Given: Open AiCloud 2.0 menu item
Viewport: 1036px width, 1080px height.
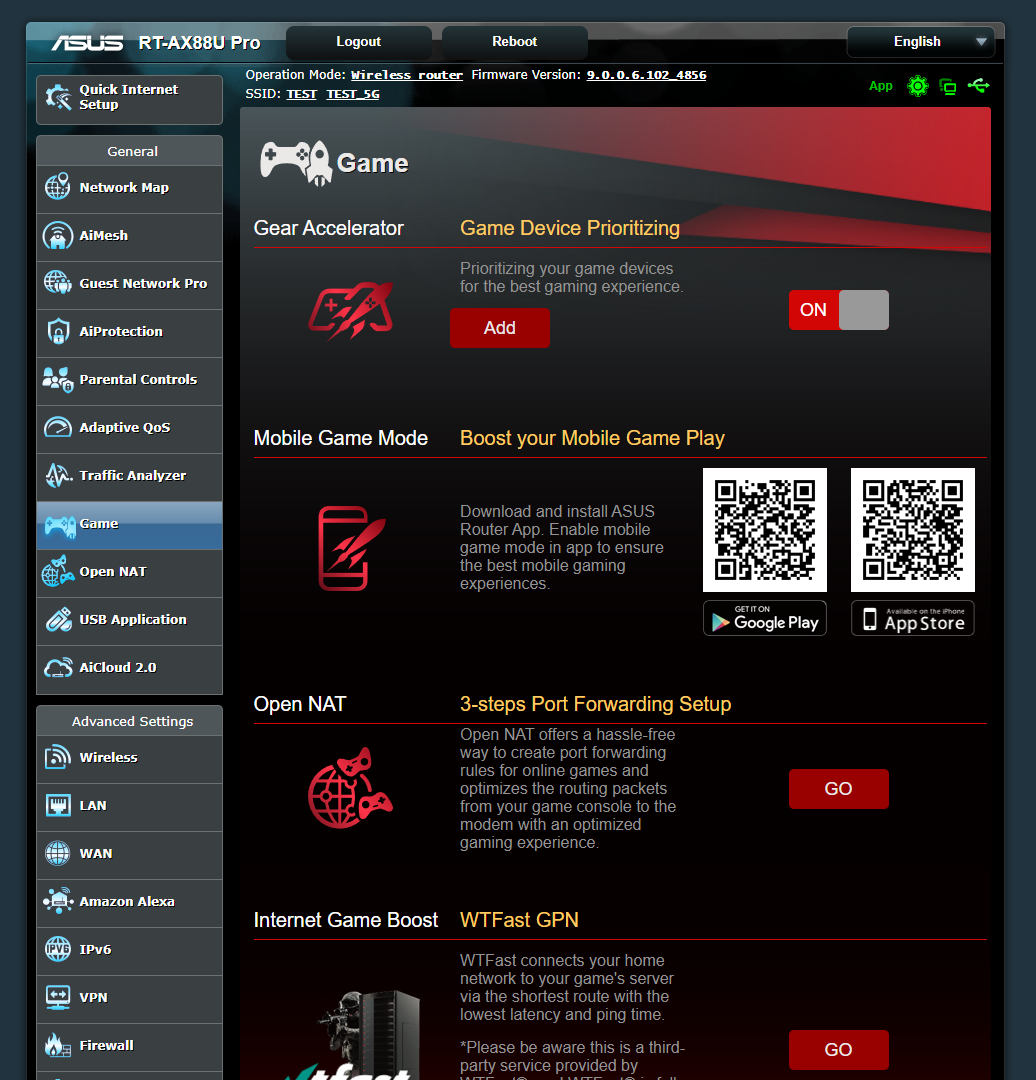Looking at the screenshot, I should (x=130, y=669).
